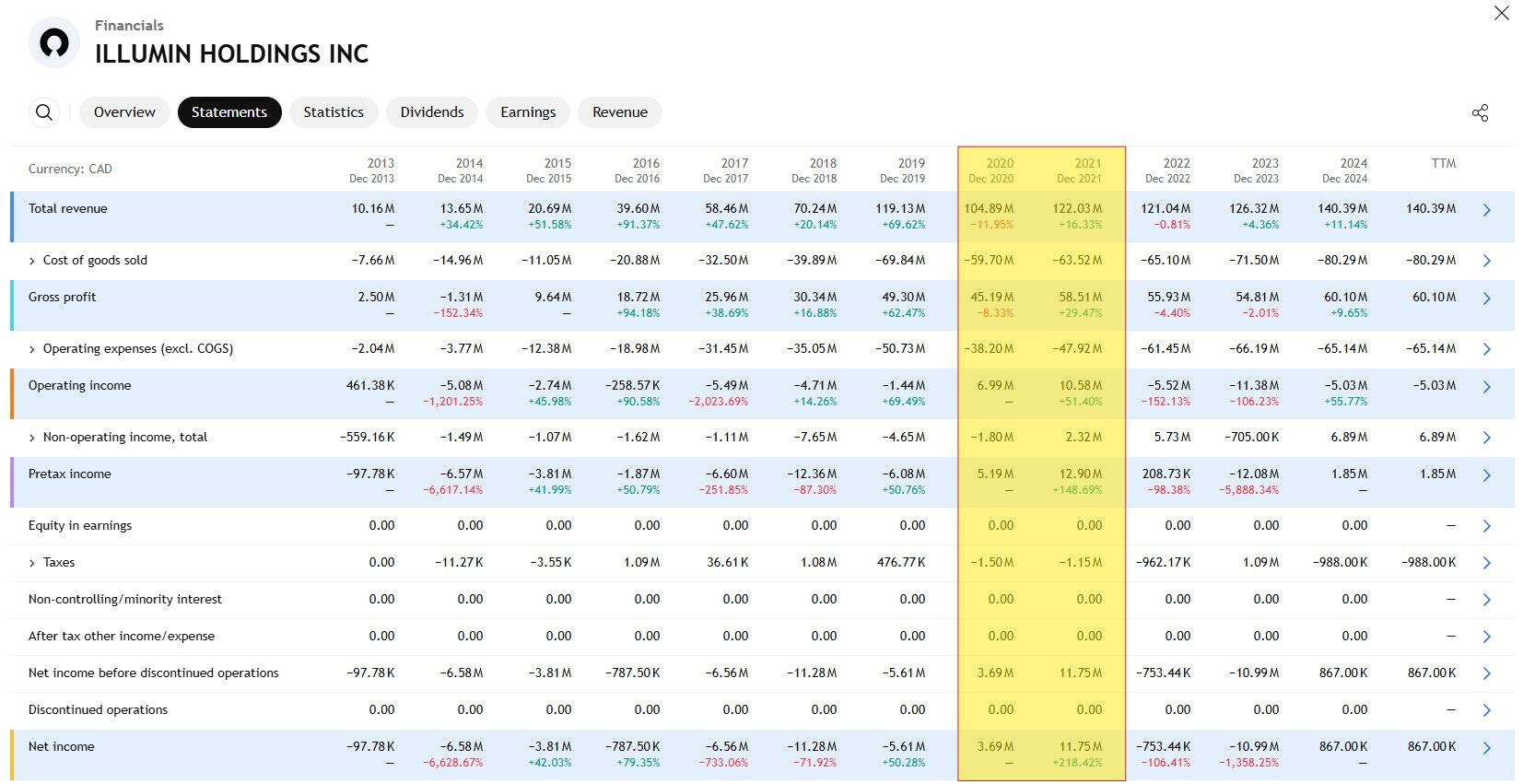Open Non-operating income row detail arrow
This screenshot has width=1523, height=784.
pos(1486,438)
